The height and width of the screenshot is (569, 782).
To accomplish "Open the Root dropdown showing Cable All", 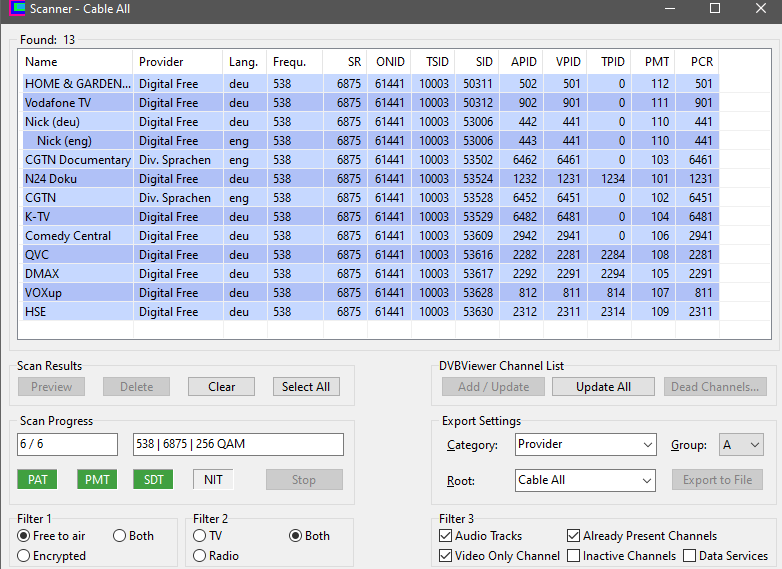I will tap(586, 480).
